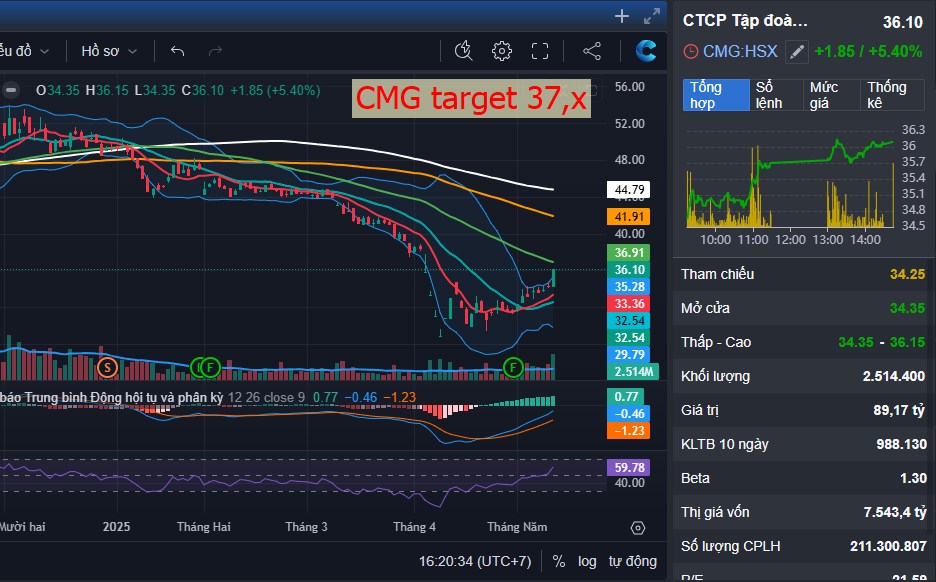This screenshot has width=936, height=582.
Task: Select the Tổng hợp tab
Action: point(716,95)
